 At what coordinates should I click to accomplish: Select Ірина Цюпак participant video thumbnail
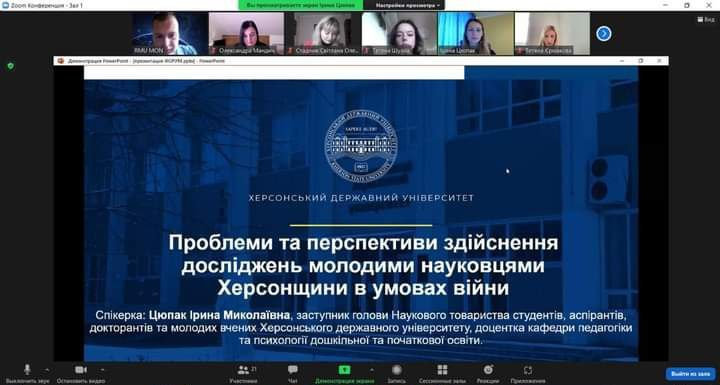476,34
